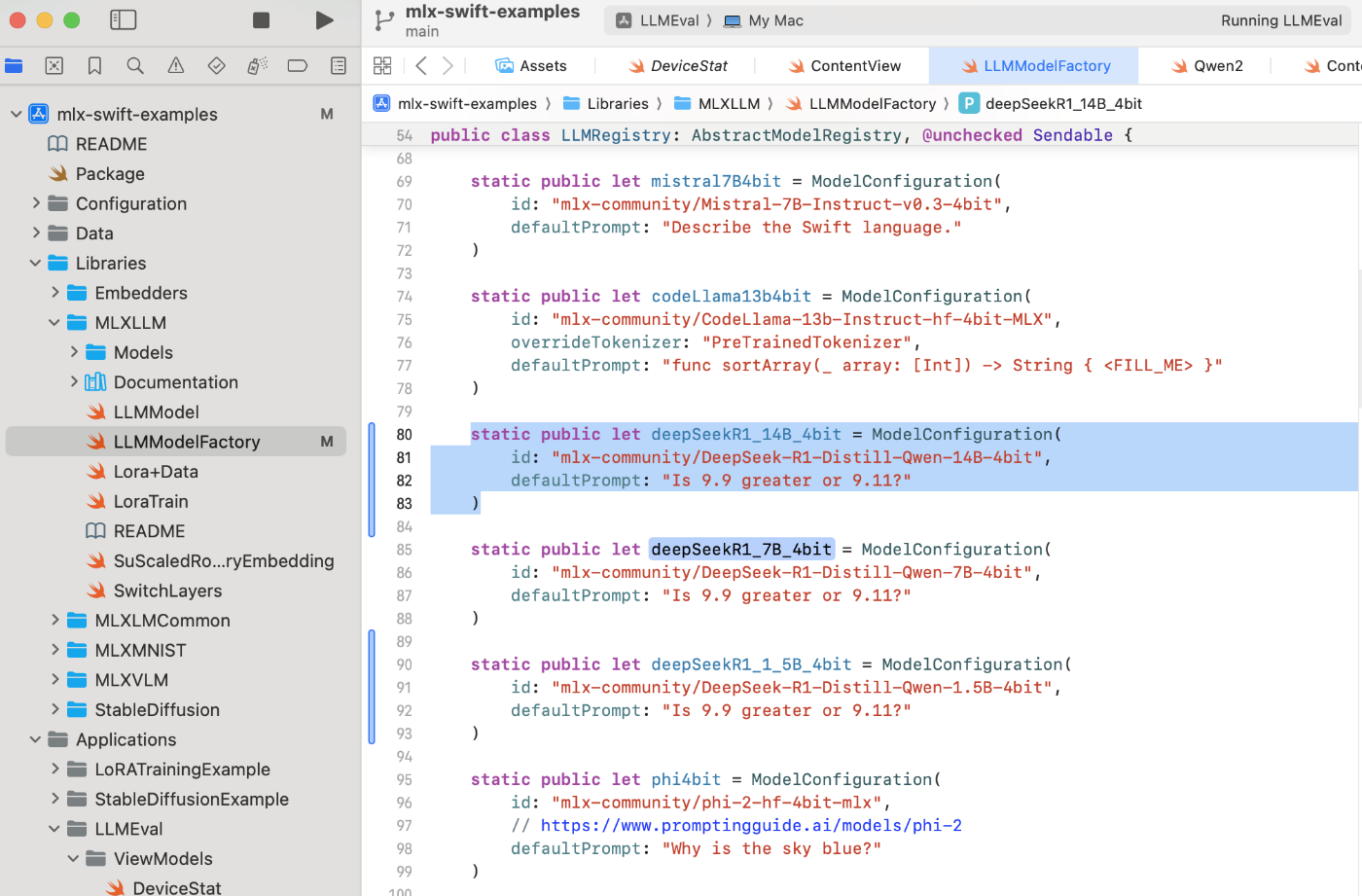The image size is (1362, 896).
Task: Click the sticky LLMRegistry class header line
Action: point(861,135)
